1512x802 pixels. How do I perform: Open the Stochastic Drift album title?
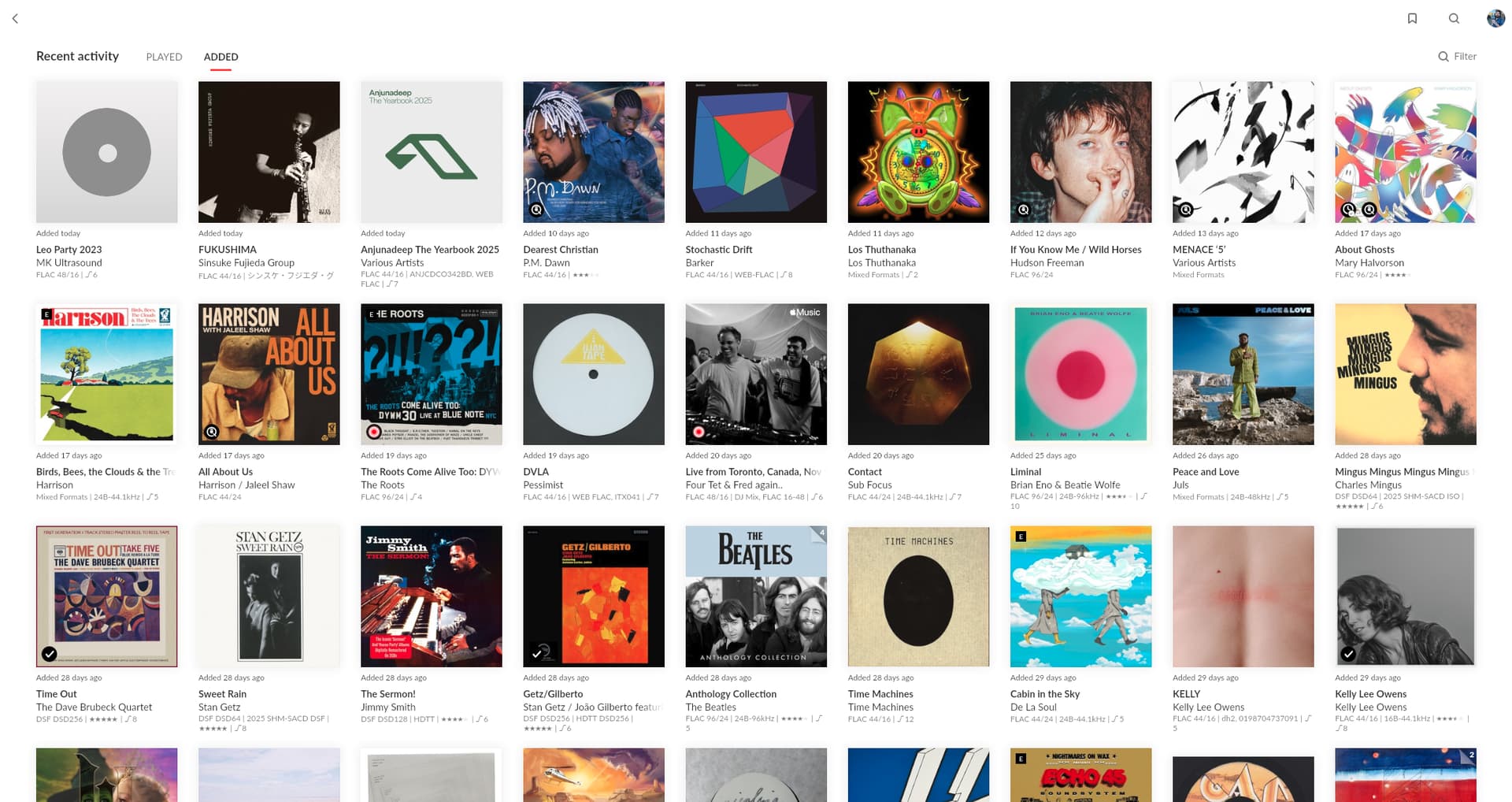click(718, 250)
